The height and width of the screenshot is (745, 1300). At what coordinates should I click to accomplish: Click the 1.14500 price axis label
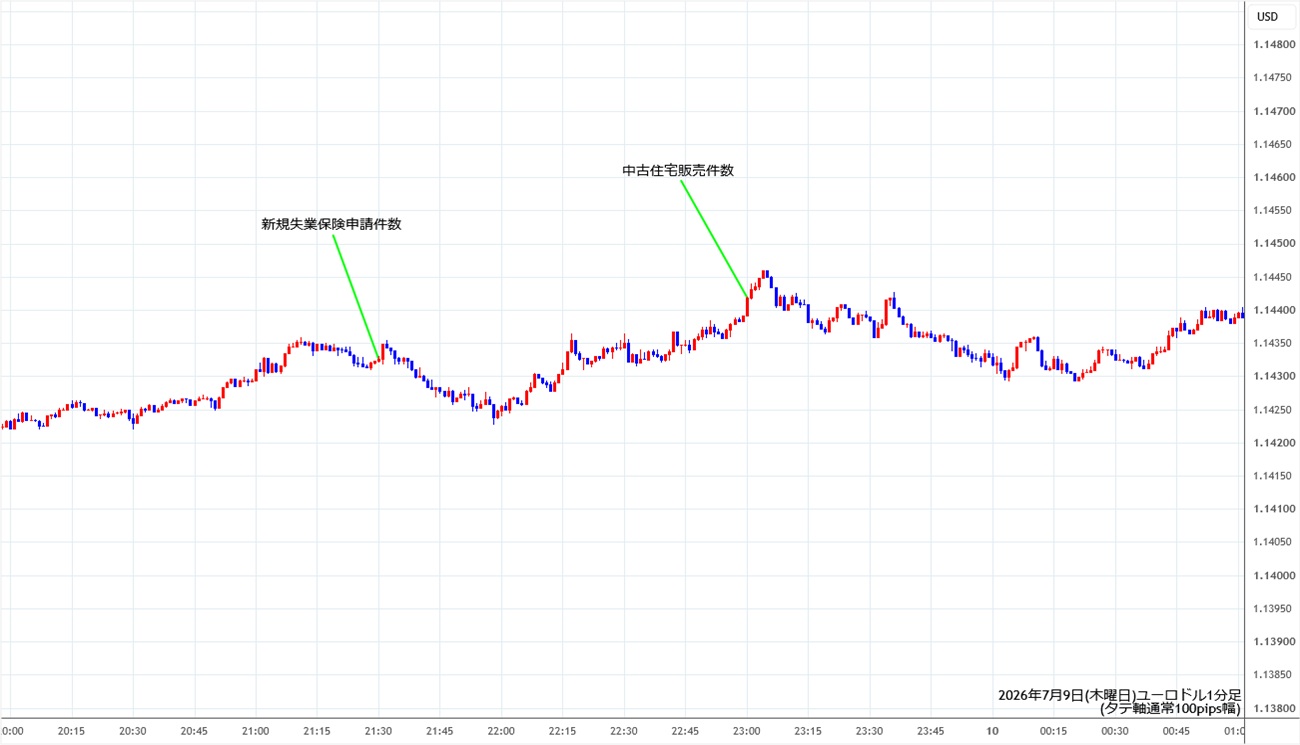click(x=1273, y=244)
